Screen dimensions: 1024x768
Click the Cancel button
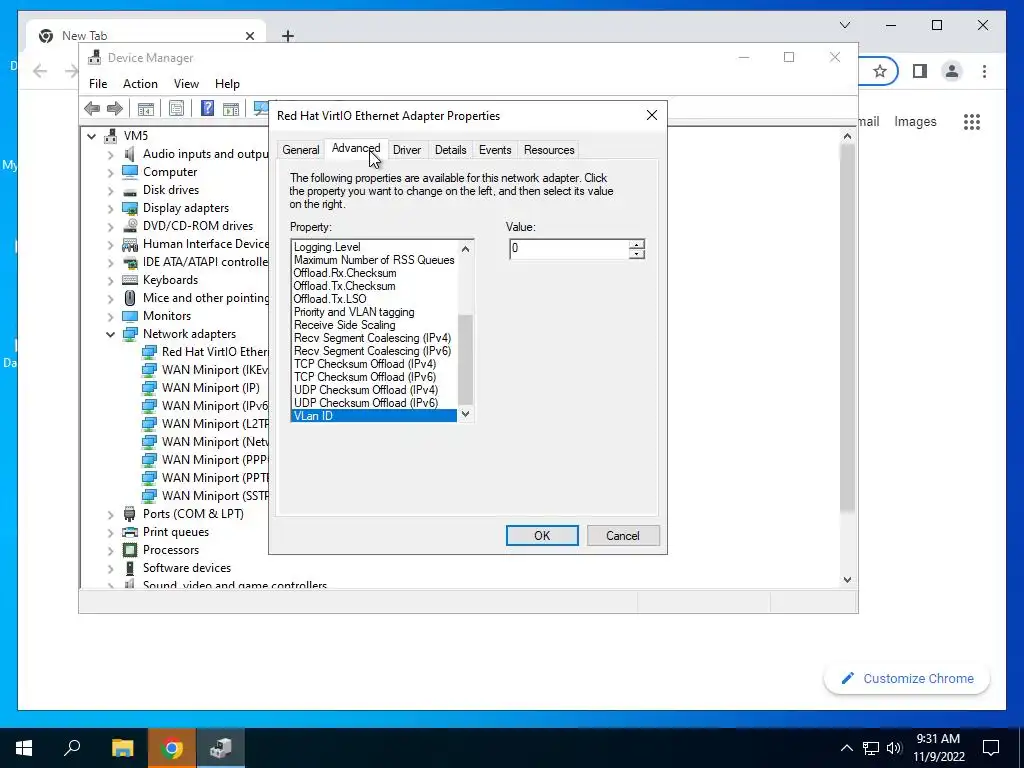[x=623, y=536]
